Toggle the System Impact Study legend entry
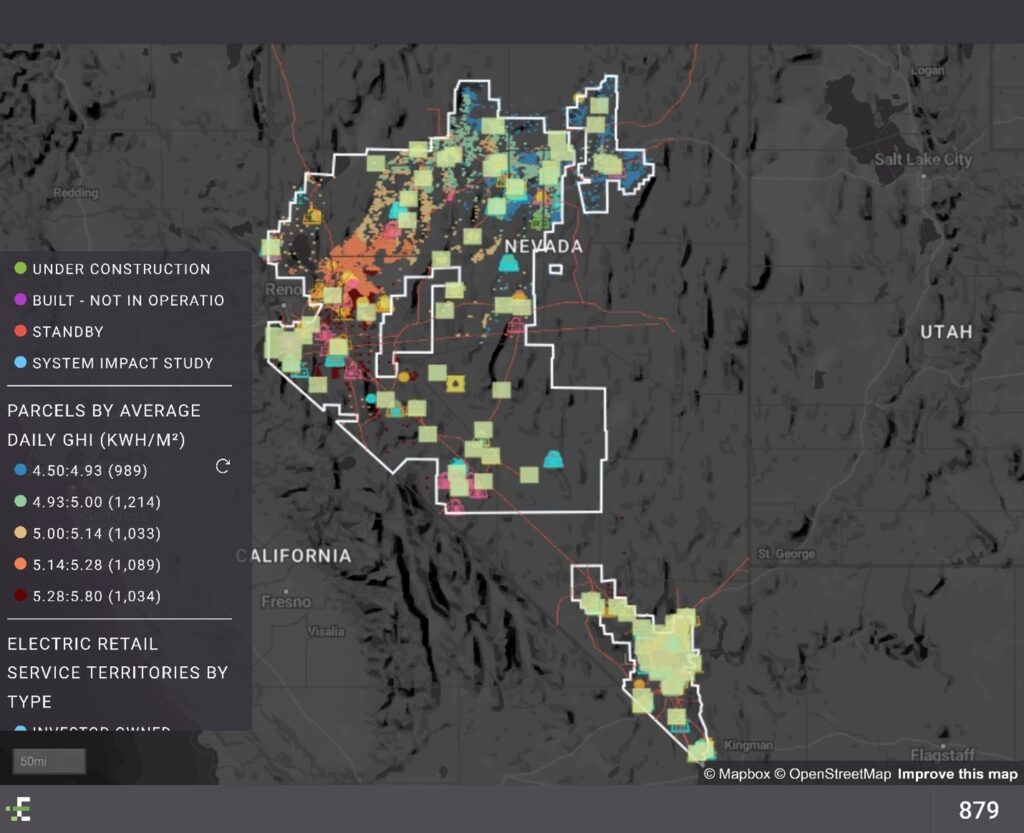 coord(123,363)
